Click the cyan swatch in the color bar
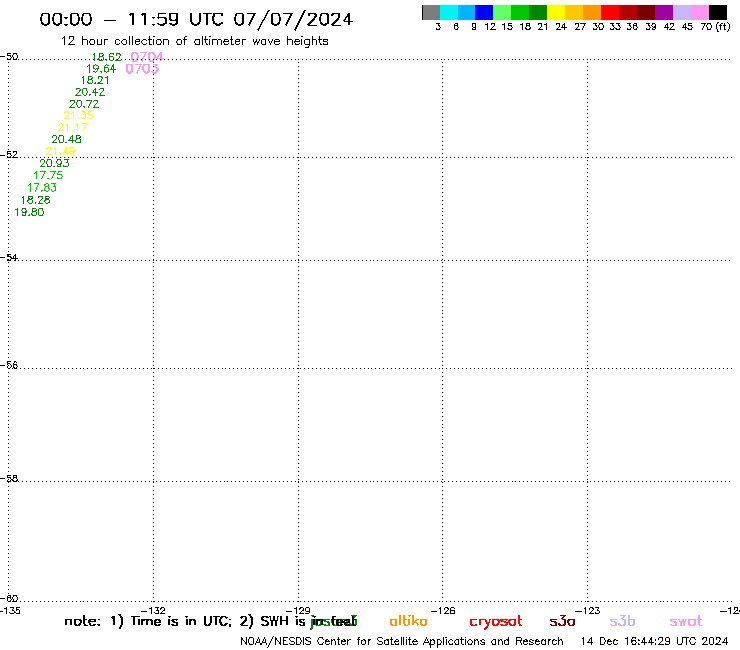The image size is (740, 650). (449, 12)
